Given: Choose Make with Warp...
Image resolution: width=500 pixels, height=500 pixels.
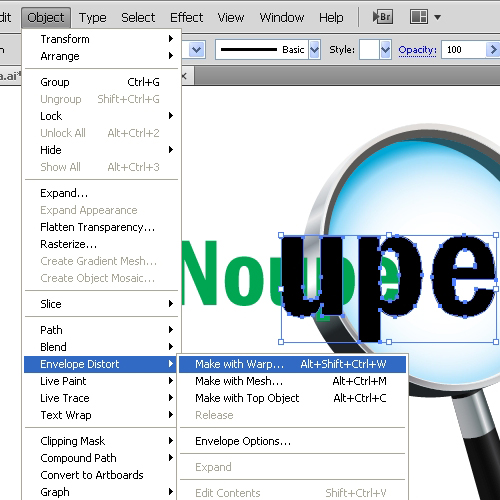Looking at the screenshot, I should (x=292, y=364).
